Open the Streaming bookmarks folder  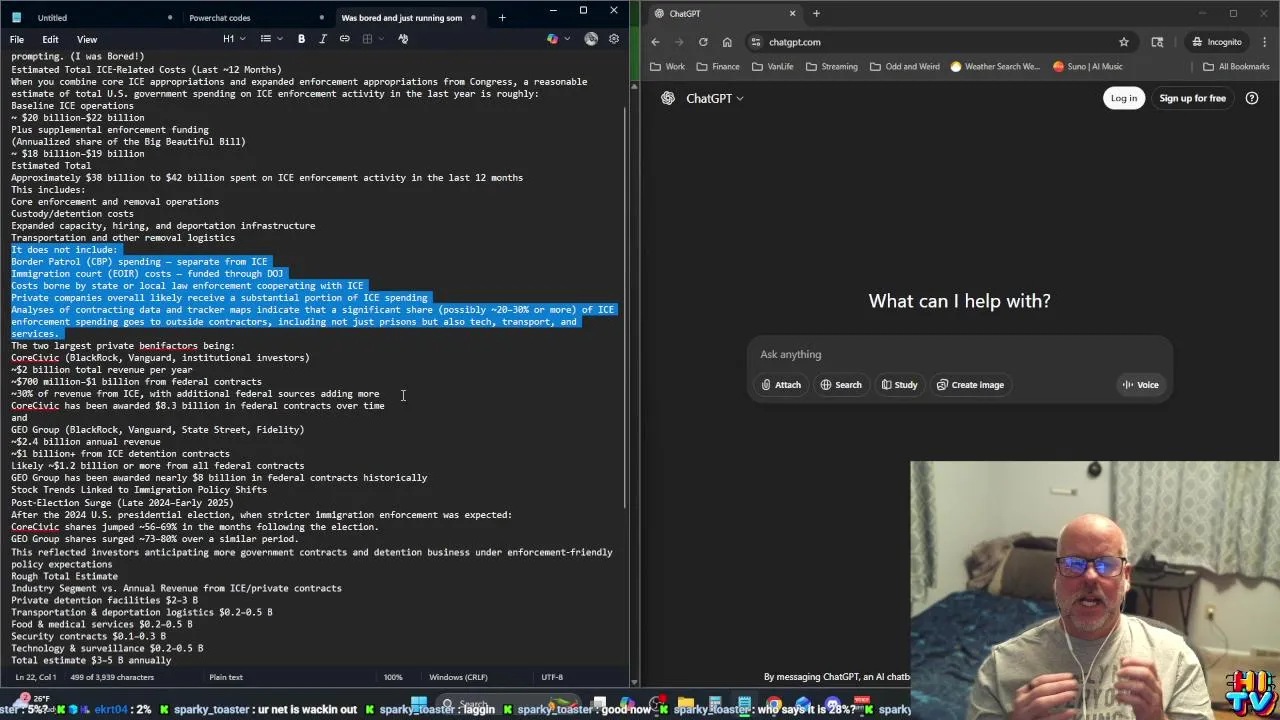pyautogui.click(x=831, y=67)
